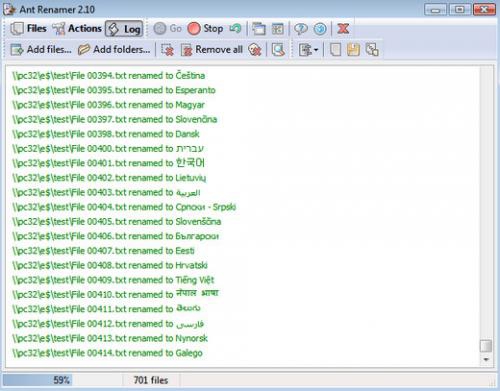This screenshot has width=500, height=391.
Task: Click the preview magnifier icon
Action: (278, 50)
